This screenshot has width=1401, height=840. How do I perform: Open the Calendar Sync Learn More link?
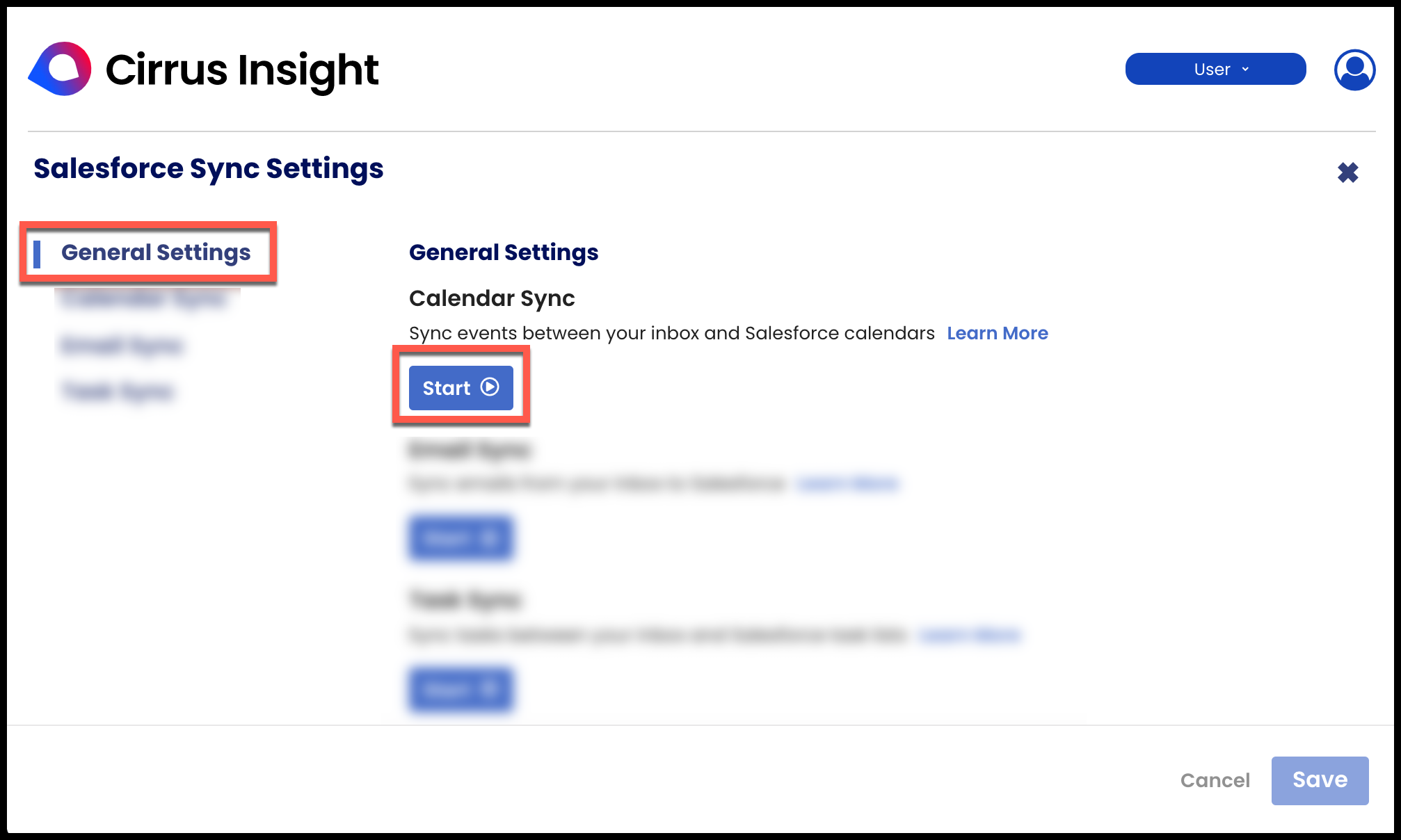(997, 334)
